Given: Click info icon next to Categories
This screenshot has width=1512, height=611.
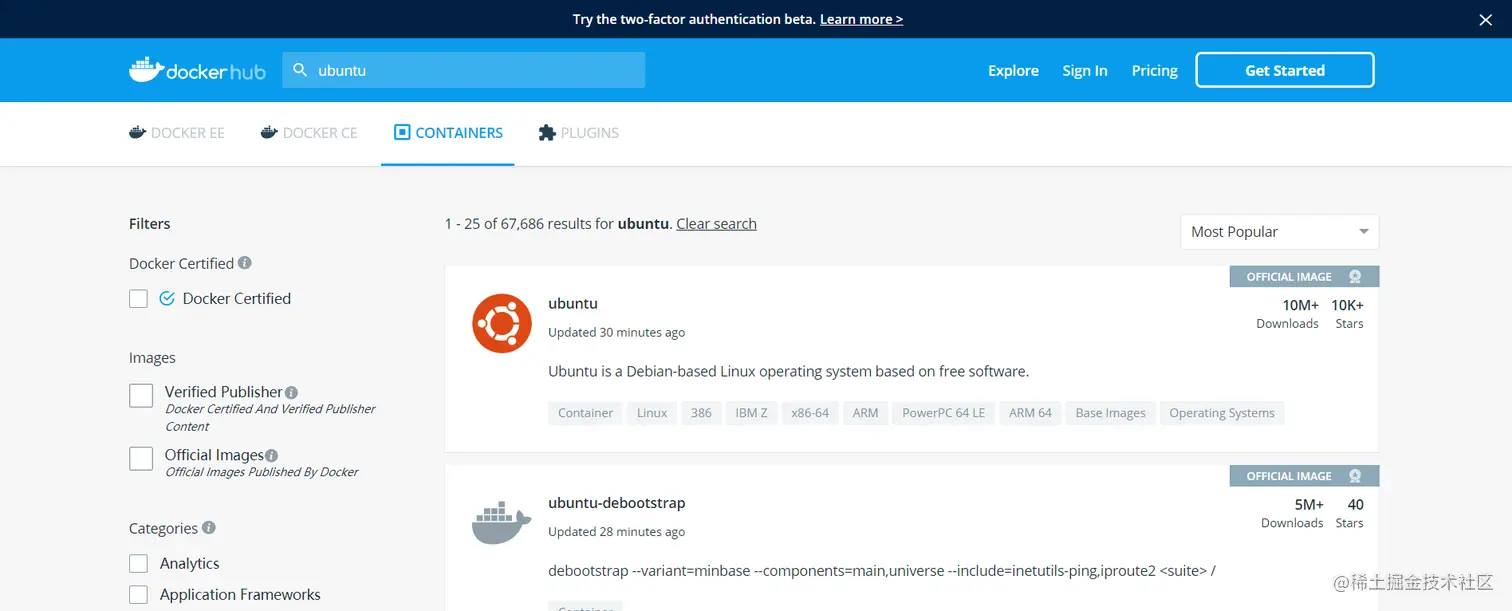Looking at the screenshot, I should tap(209, 527).
